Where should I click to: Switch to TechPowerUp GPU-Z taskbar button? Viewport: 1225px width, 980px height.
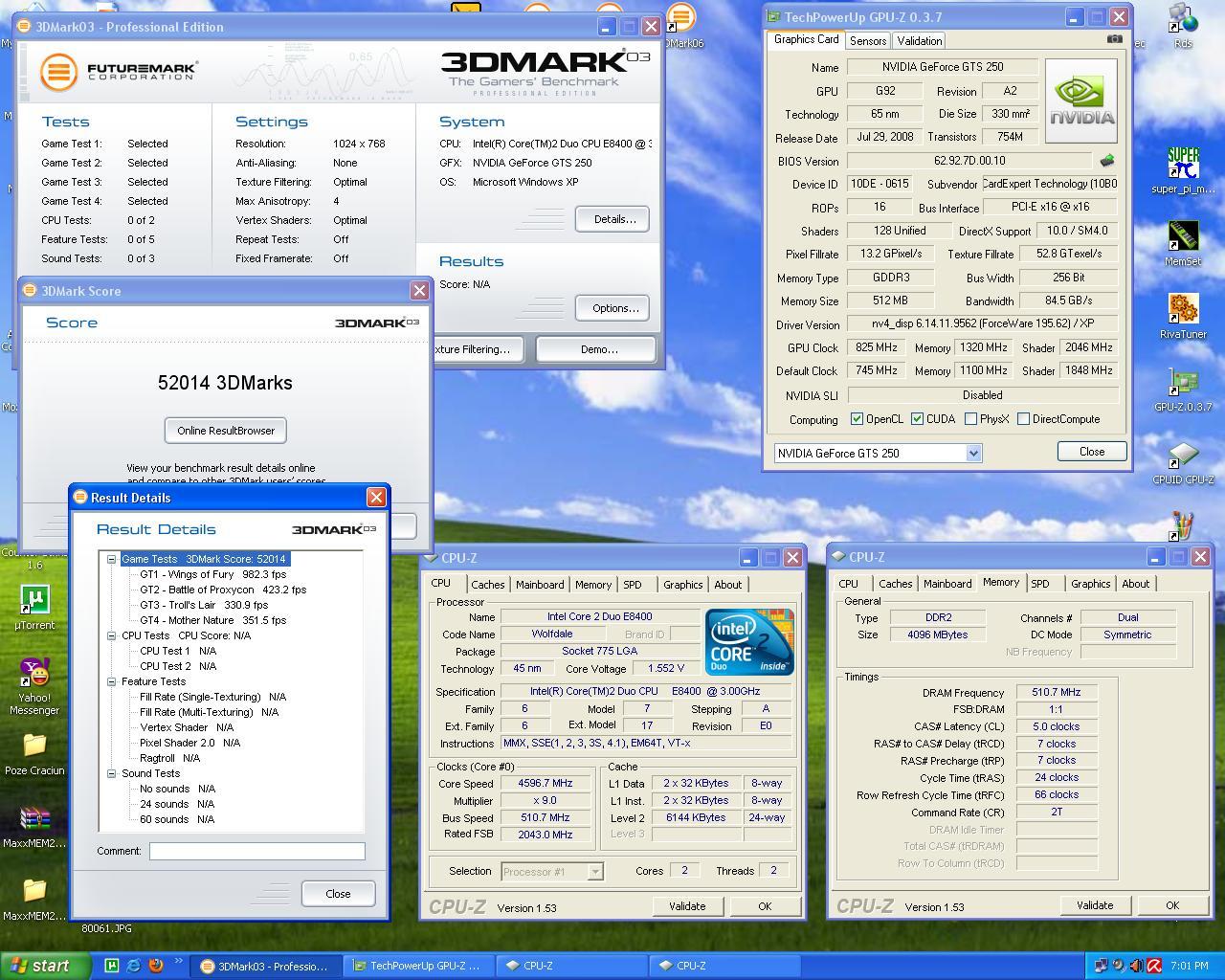click(417, 966)
